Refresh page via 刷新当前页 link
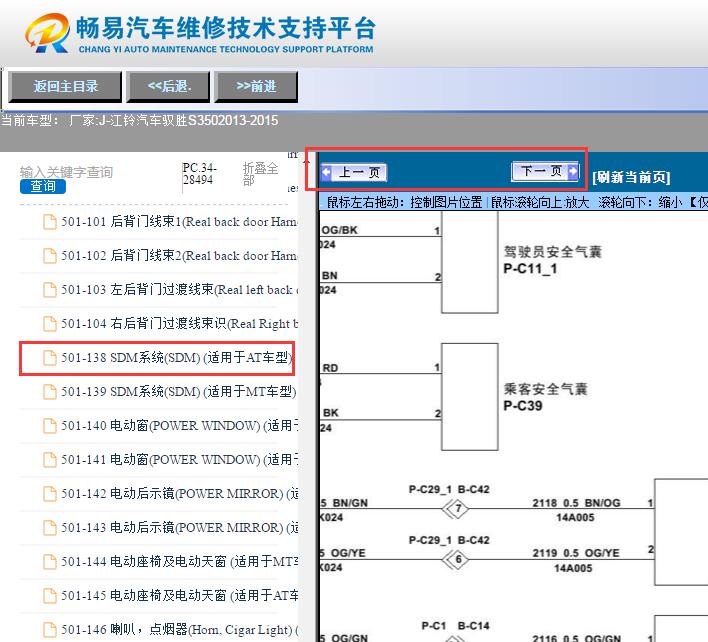708x642 pixels. 631,177
